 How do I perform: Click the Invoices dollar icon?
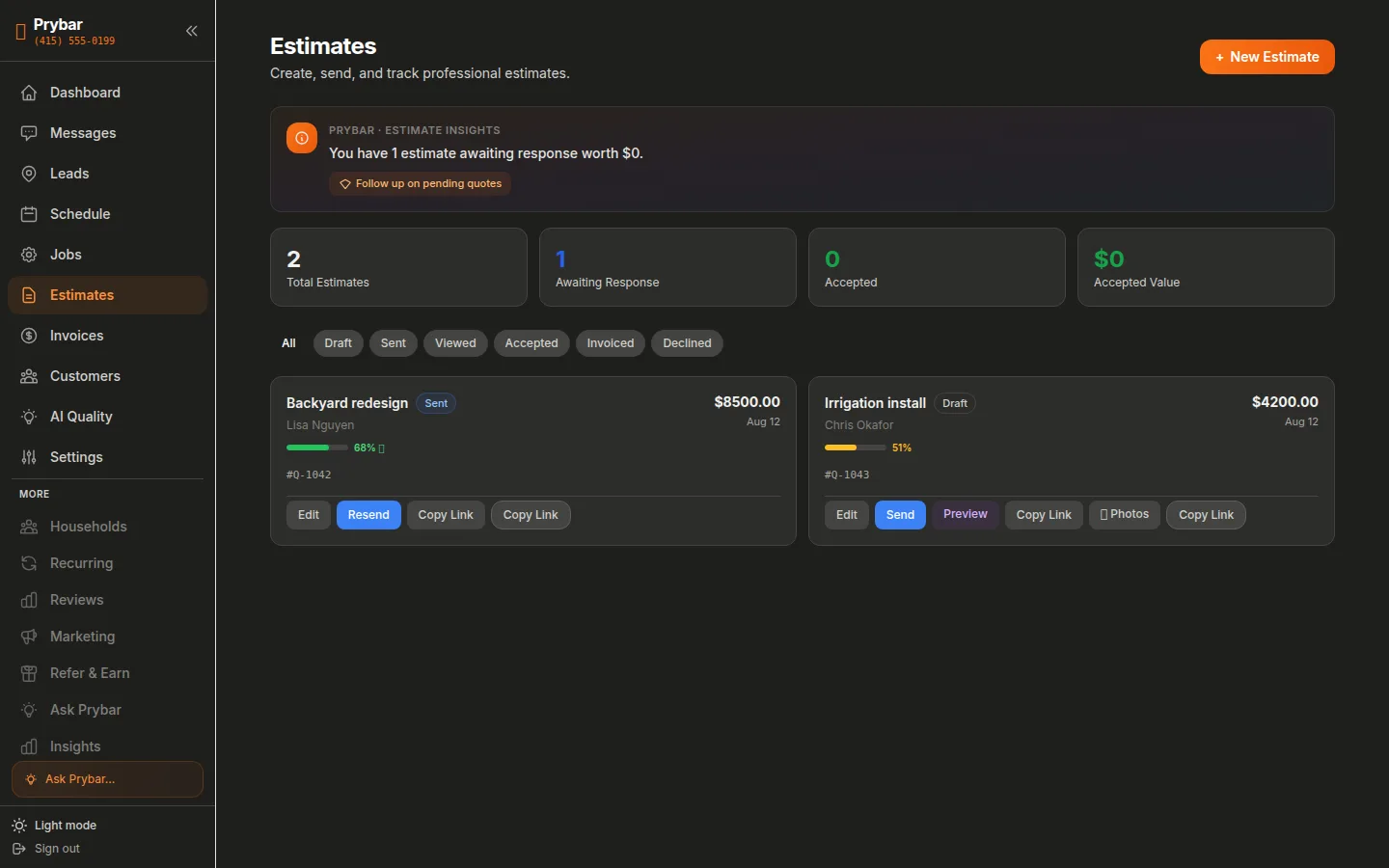pos(29,336)
